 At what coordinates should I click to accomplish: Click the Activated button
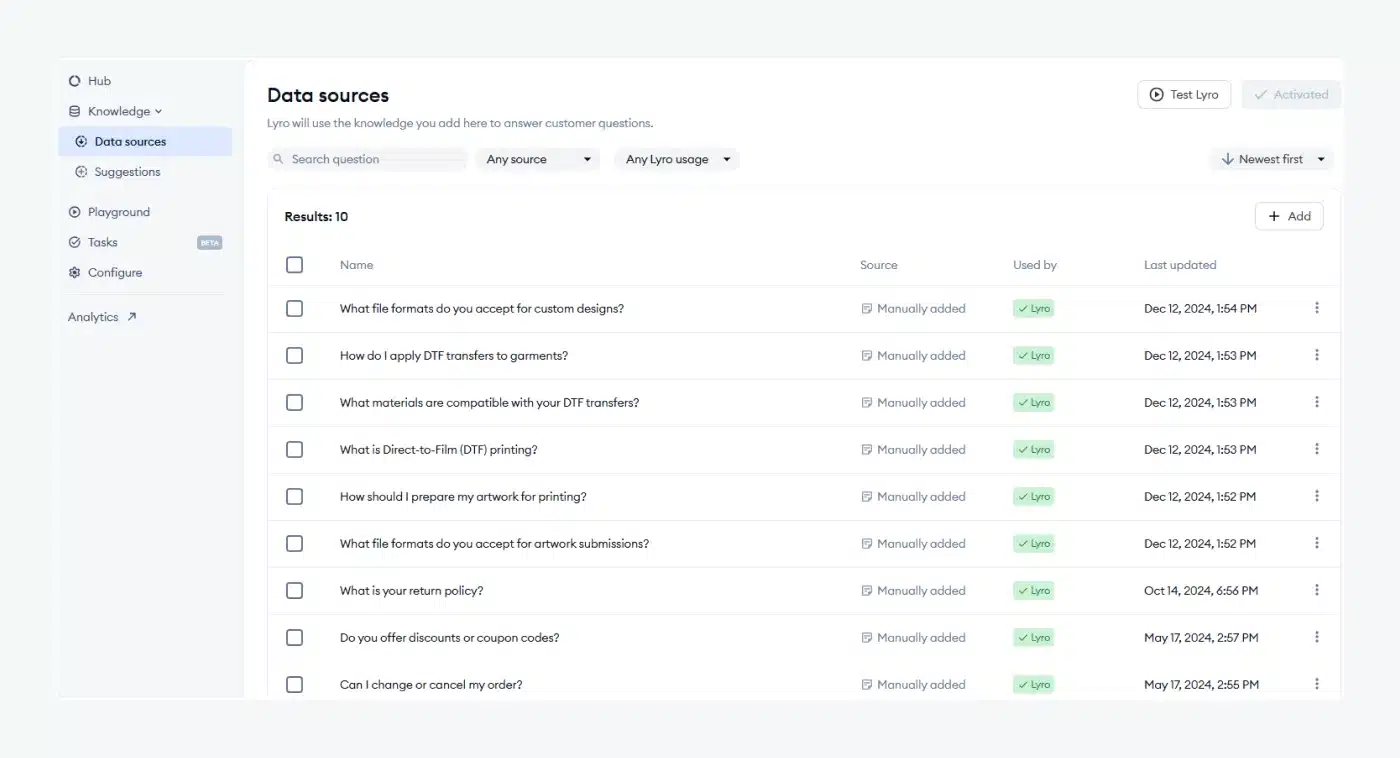click(x=1291, y=95)
